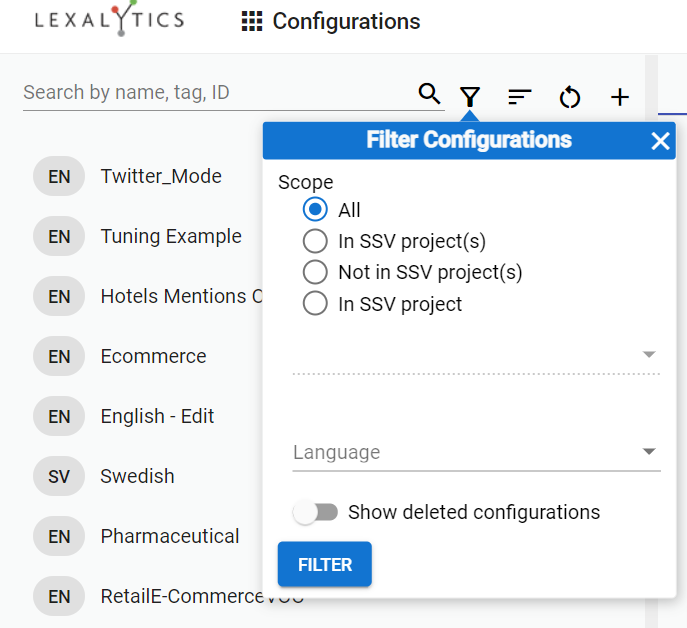Expand the Language dropdown
687x628 pixels.
(x=649, y=452)
